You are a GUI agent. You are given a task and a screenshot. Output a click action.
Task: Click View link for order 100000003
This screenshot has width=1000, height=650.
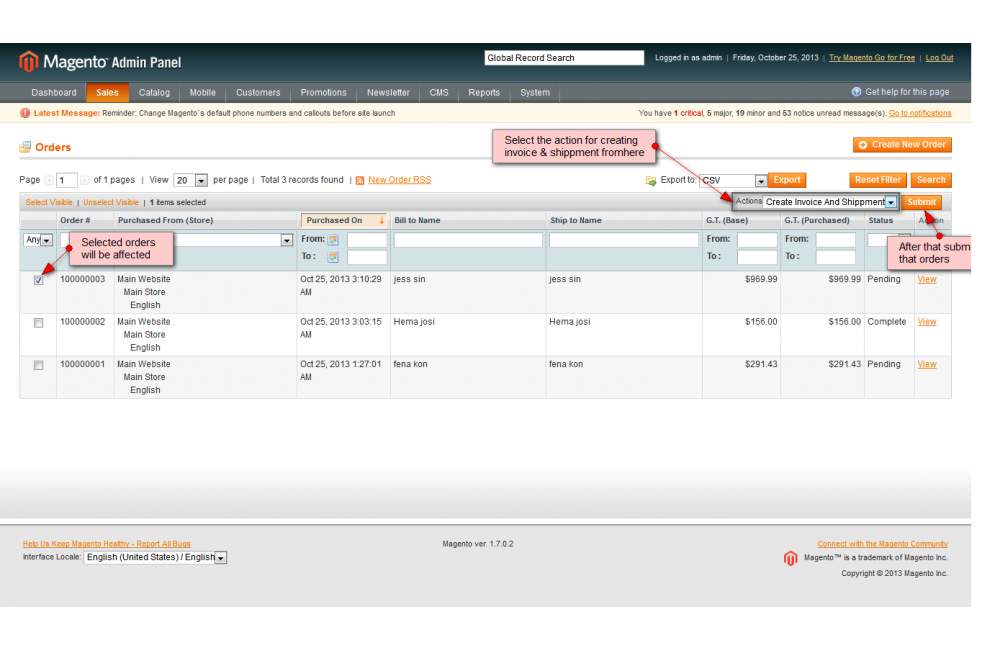click(927, 279)
